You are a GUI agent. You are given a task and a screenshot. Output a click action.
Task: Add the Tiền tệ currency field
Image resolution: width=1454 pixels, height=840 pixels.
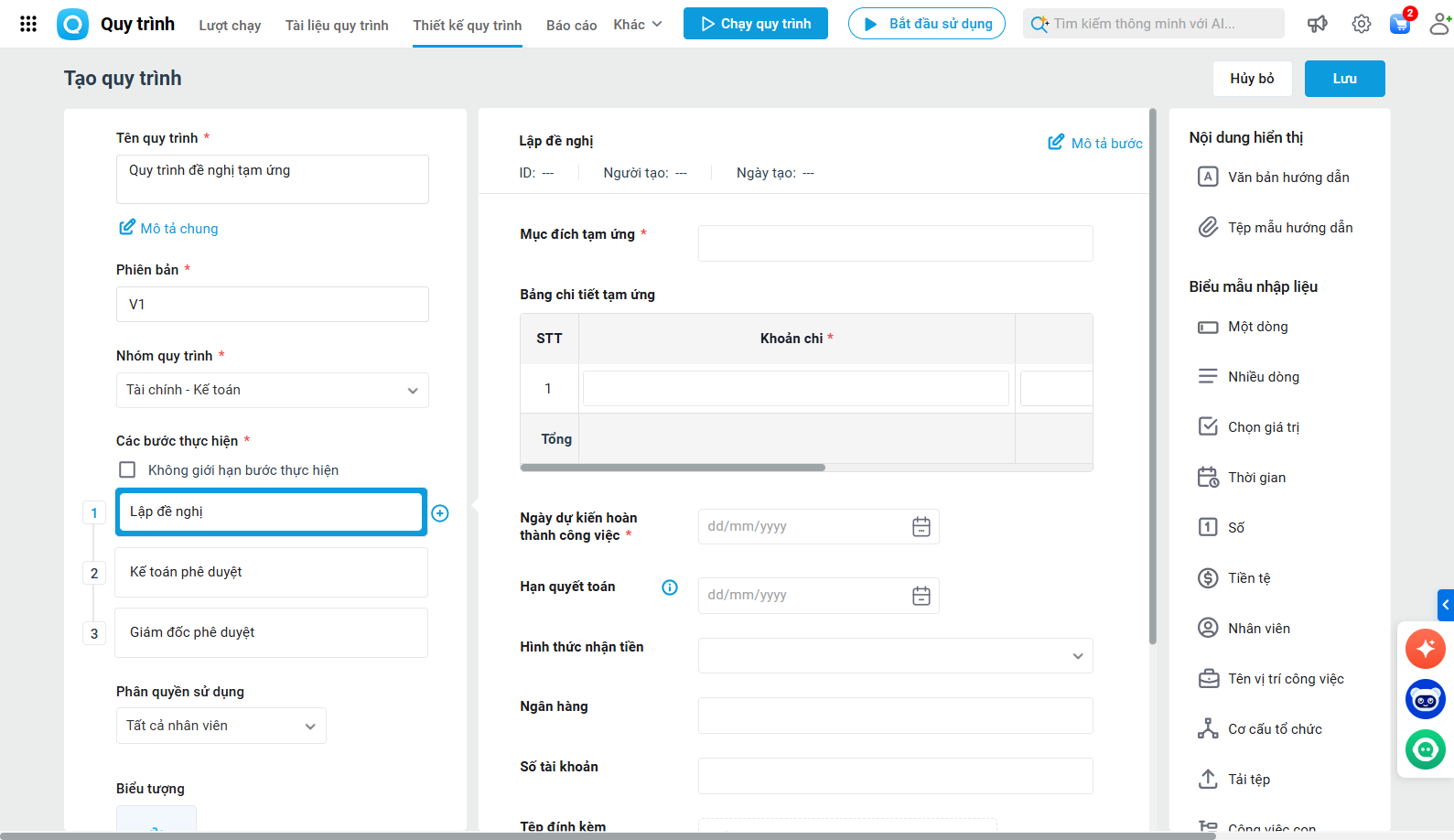coord(1248,578)
